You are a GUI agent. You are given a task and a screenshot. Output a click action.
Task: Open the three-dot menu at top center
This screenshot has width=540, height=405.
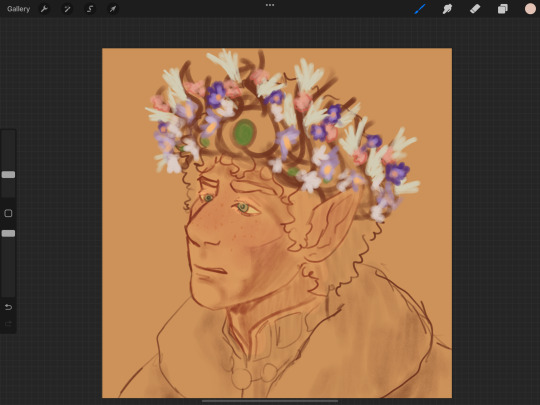[x=270, y=5]
